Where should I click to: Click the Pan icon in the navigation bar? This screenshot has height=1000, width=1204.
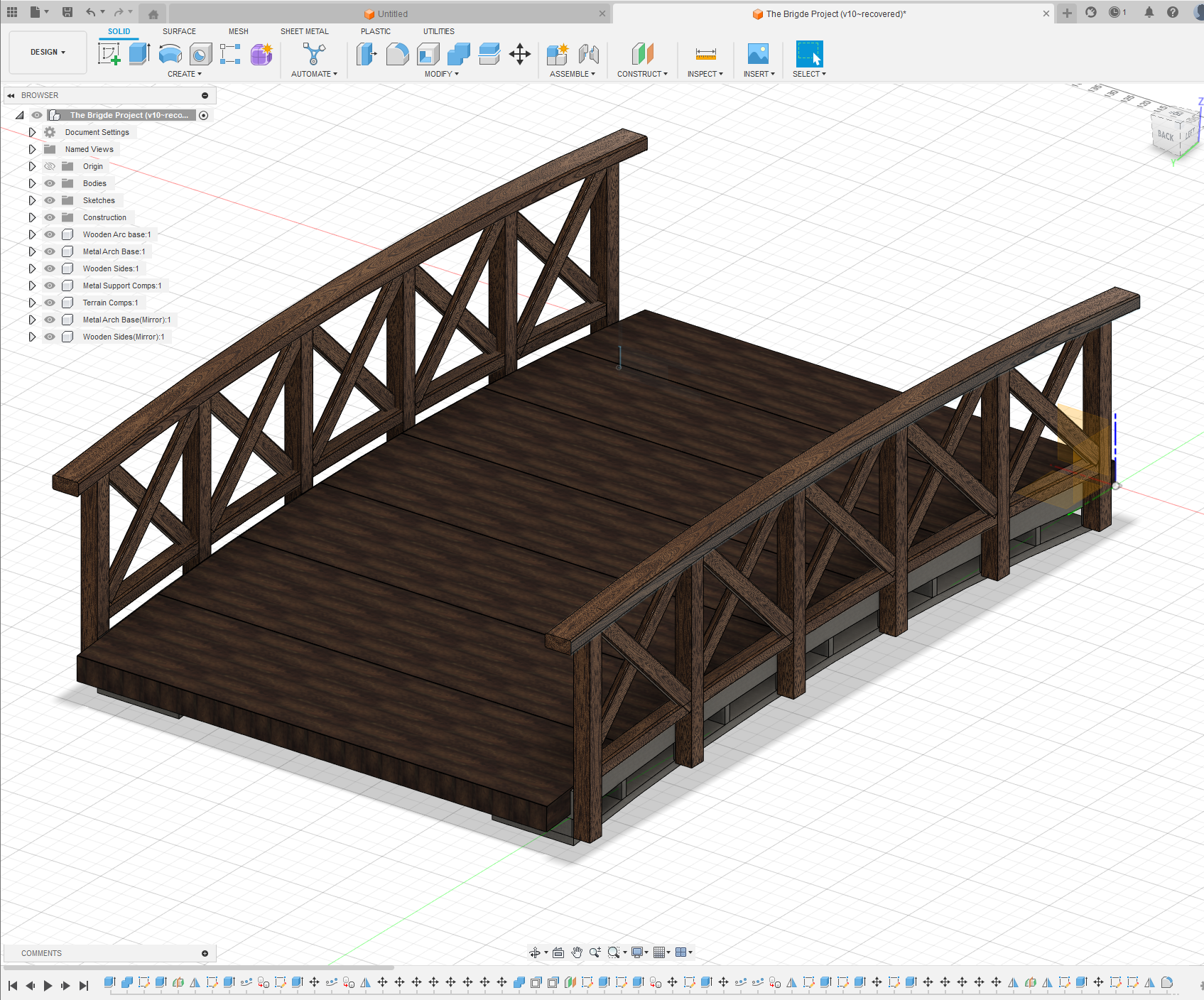577,952
